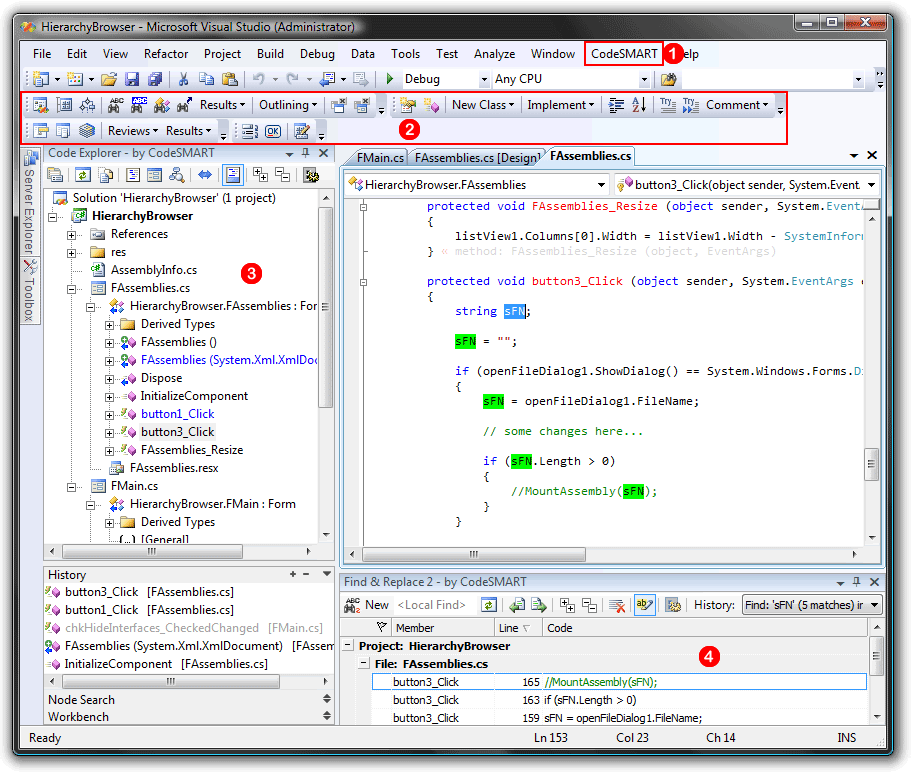Click the options gear icon in Find & Replace
The width and height of the screenshot is (911, 773).
673,605
